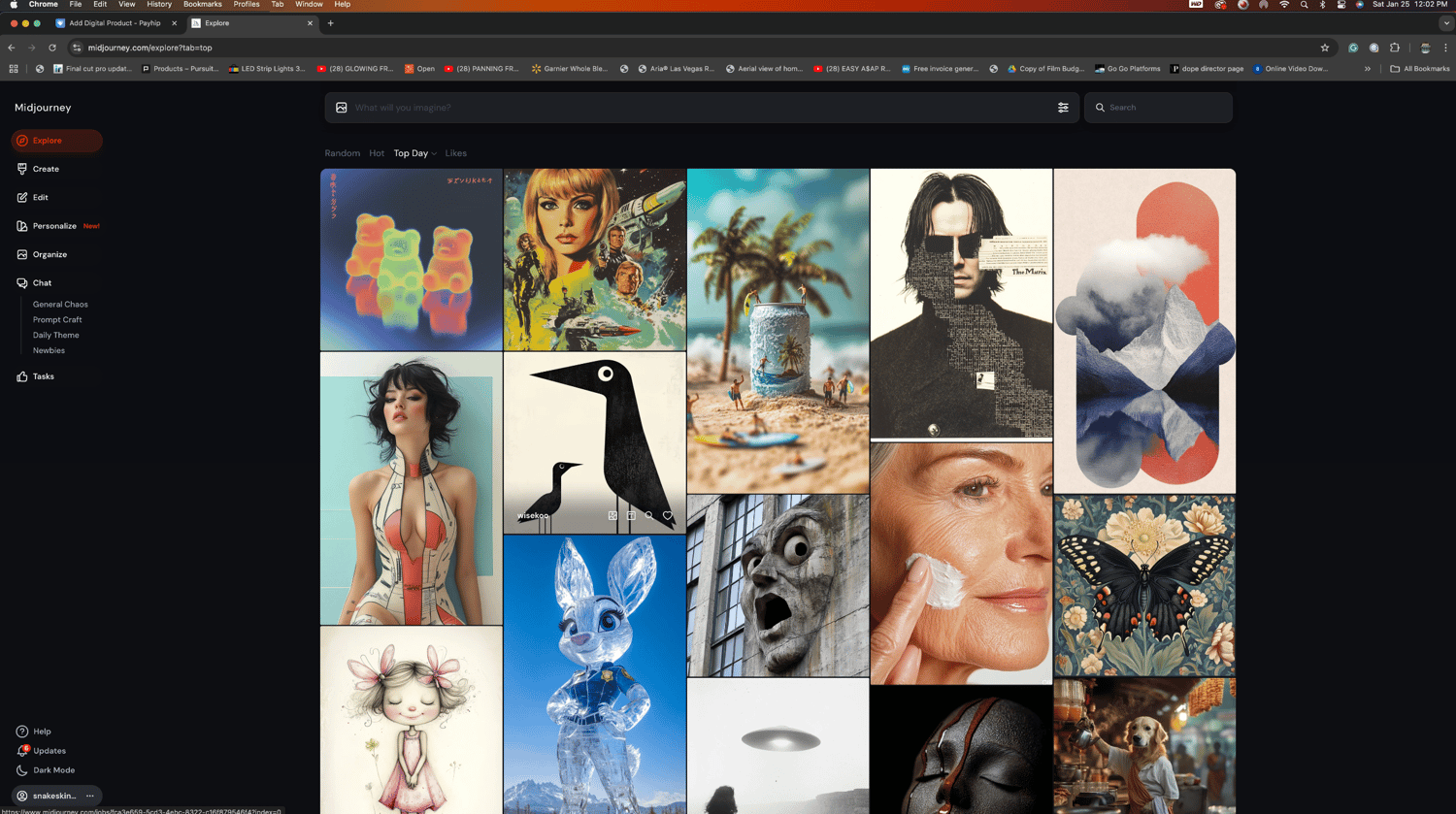The height and width of the screenshot is (814, 1456).
Task: Open a new browser tab
Action: (331, 23)
